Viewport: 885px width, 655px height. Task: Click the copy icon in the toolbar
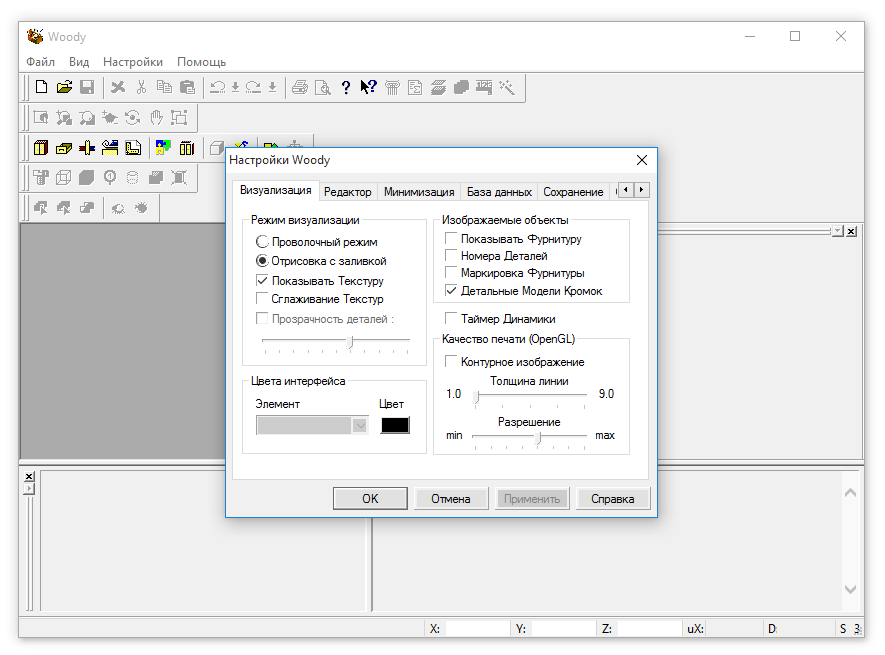164,87
